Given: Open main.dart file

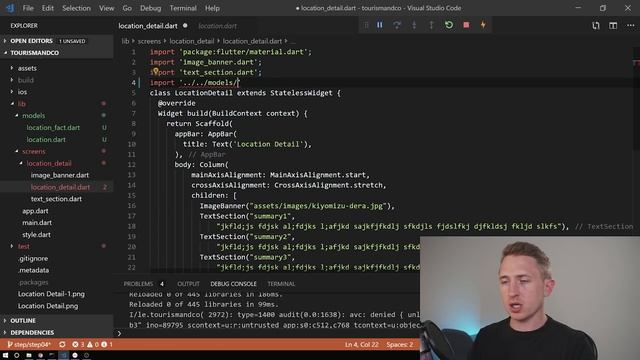Looking at the screenshot, I should click(37, 222).
